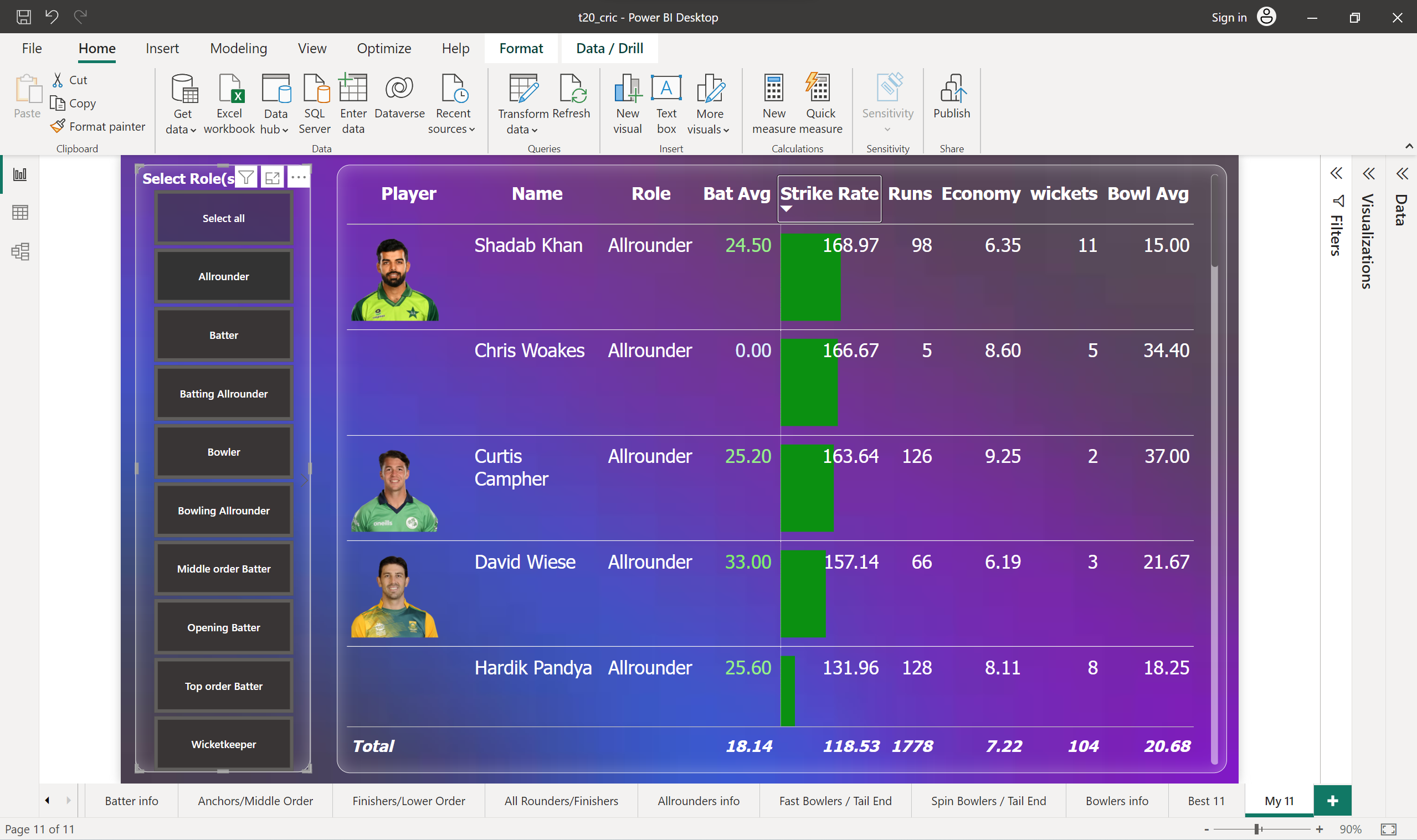
Task: Add a New visual to the page
Action: coord(627,102)
